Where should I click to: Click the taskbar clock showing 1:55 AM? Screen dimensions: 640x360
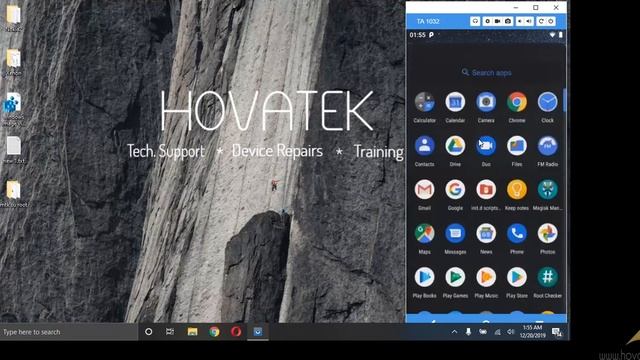tap(533, 331)
